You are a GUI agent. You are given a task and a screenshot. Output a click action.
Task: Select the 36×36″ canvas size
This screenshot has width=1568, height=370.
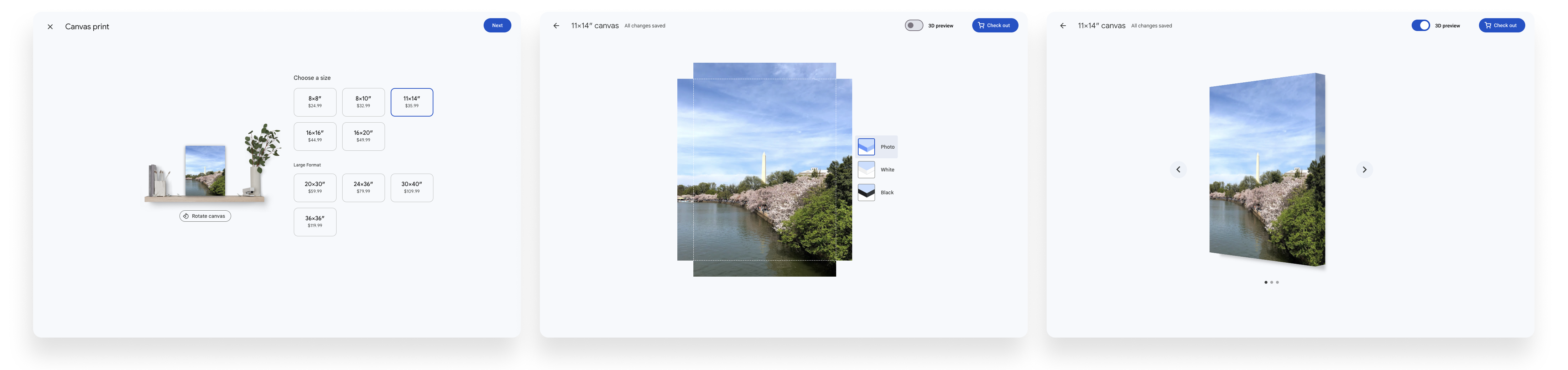315,221
